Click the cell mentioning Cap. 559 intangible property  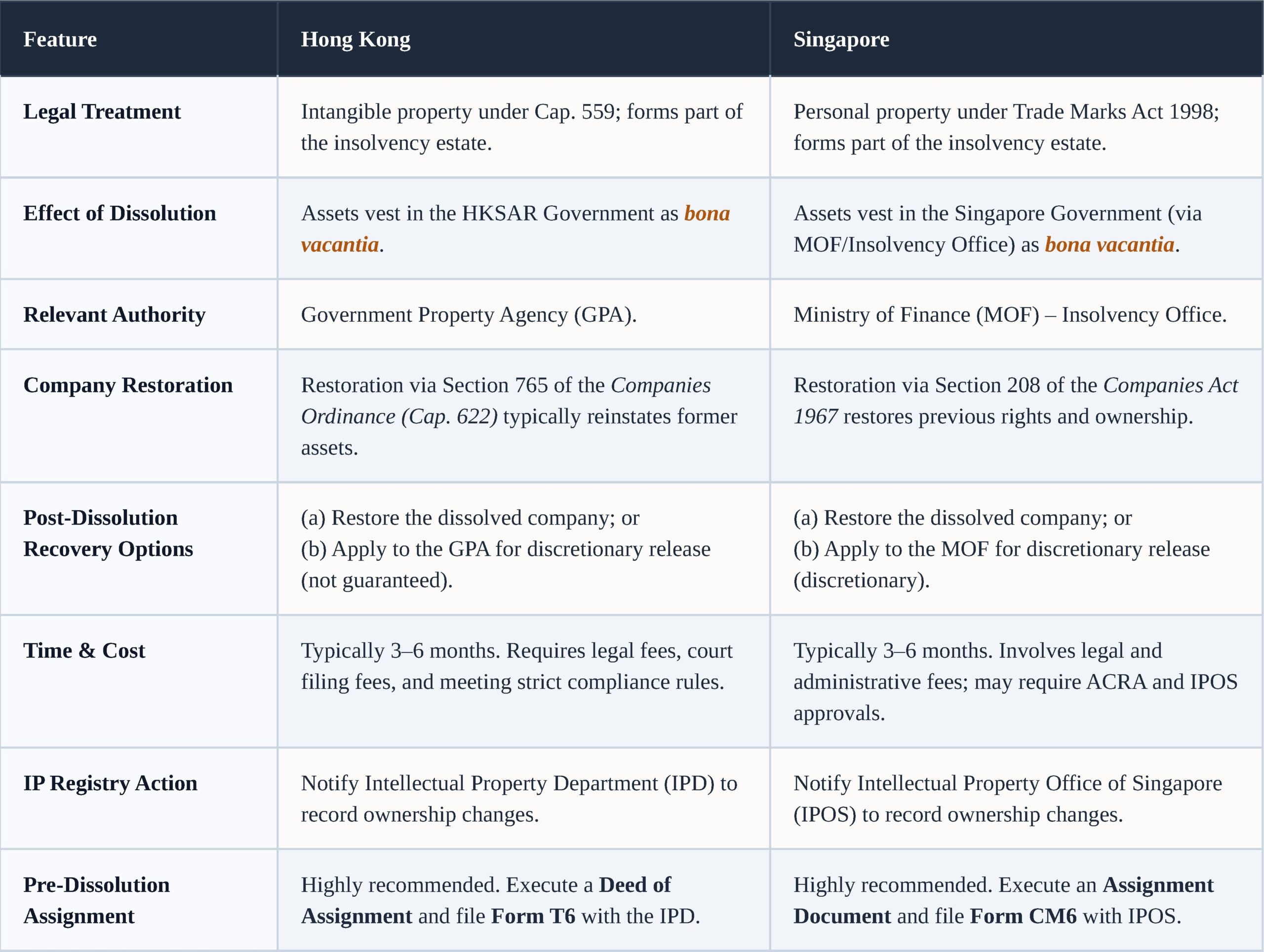(x=523, y=127)
